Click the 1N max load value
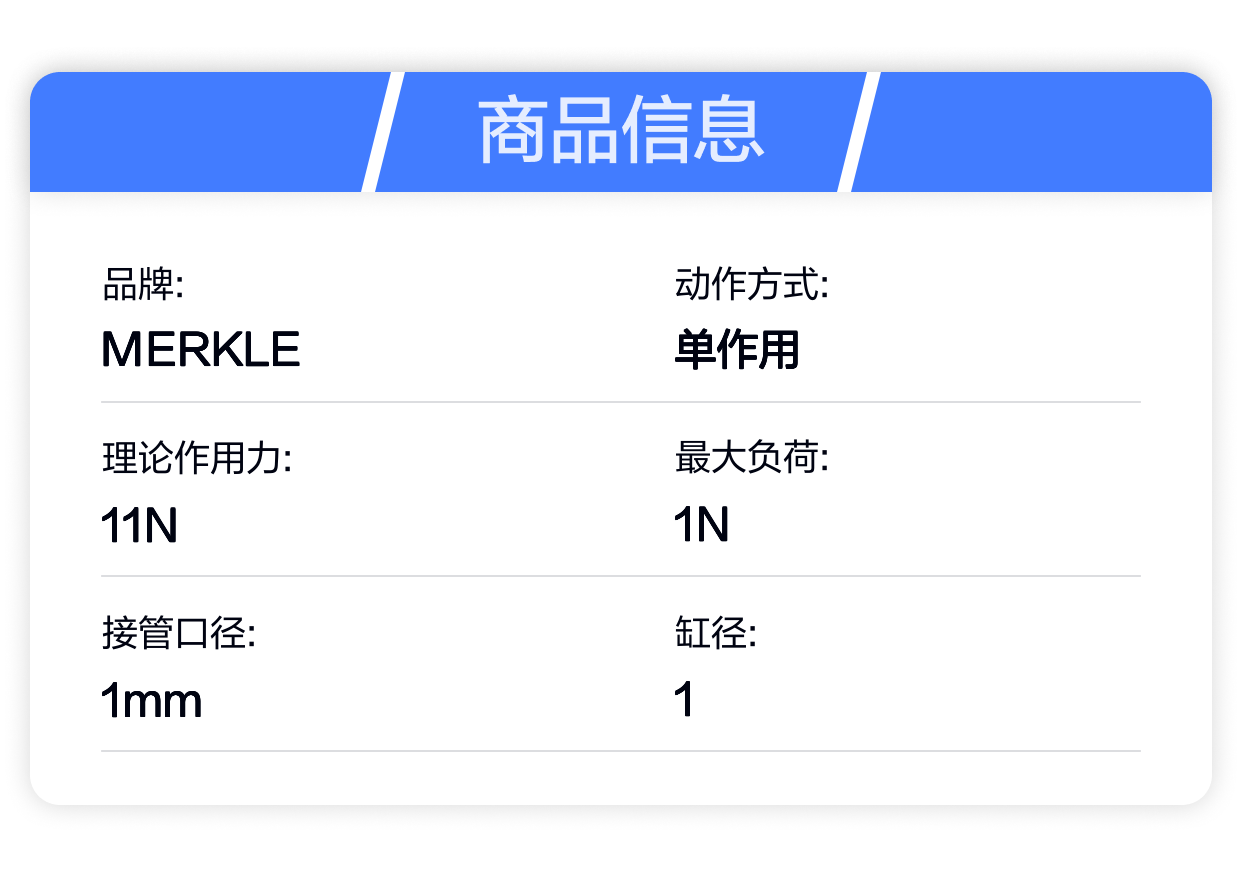The height and width of the screenshot is (877, 1242). click(702, 525)
